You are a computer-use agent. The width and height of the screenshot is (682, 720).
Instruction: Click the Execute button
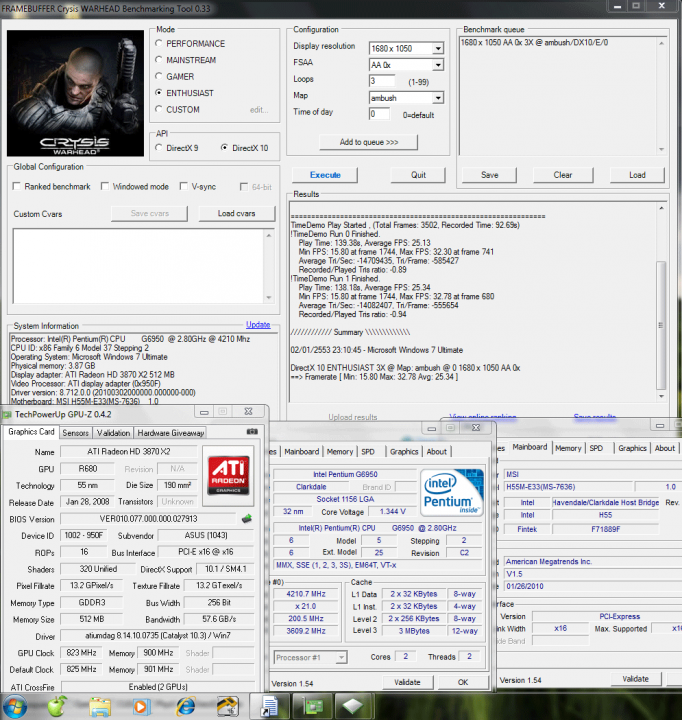coord(325,175)
